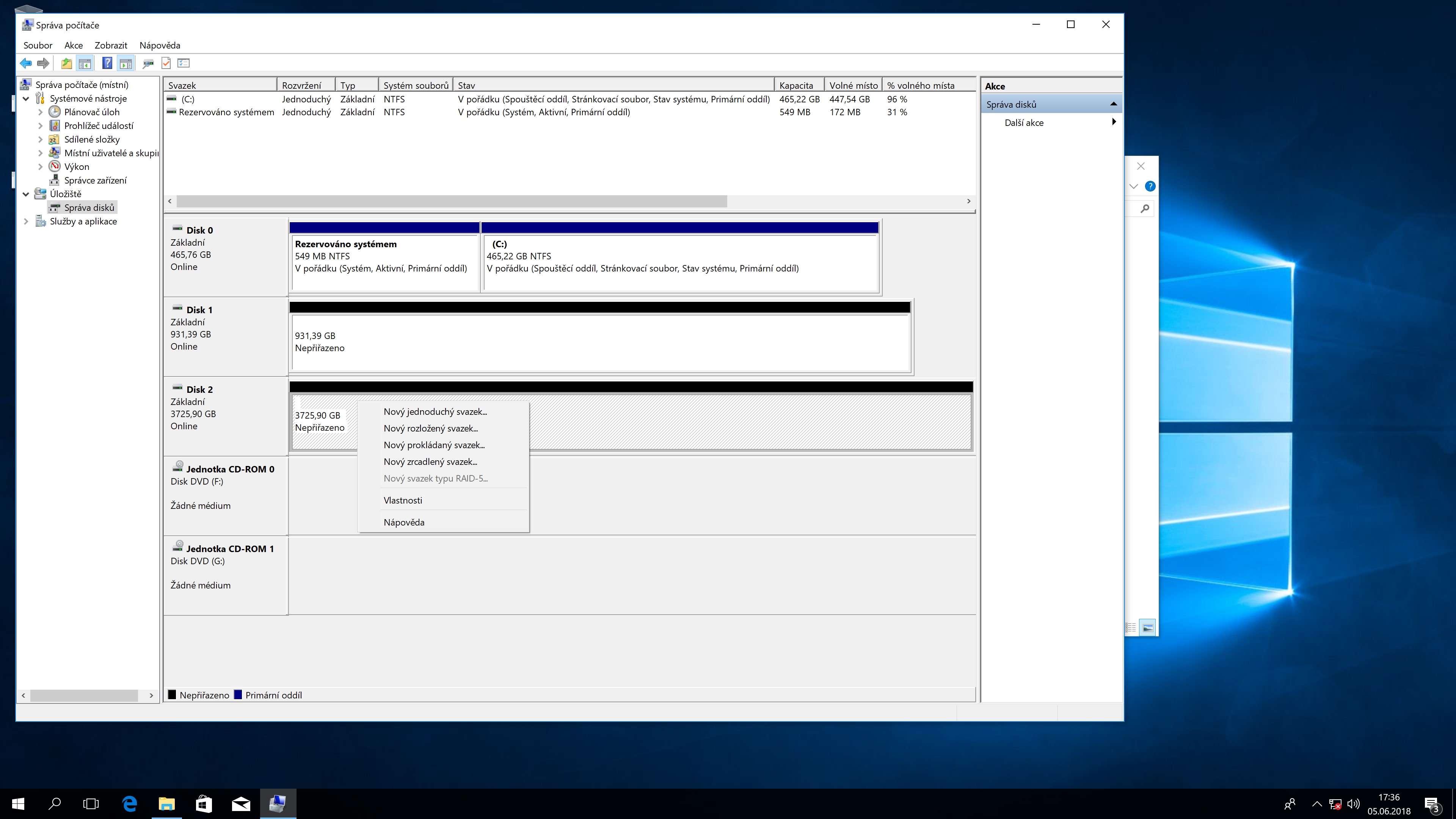Viewport: 1456px width, 819px height.
Task: Expand the Služby a aplikace node
Action: click(x=26, y=221)
